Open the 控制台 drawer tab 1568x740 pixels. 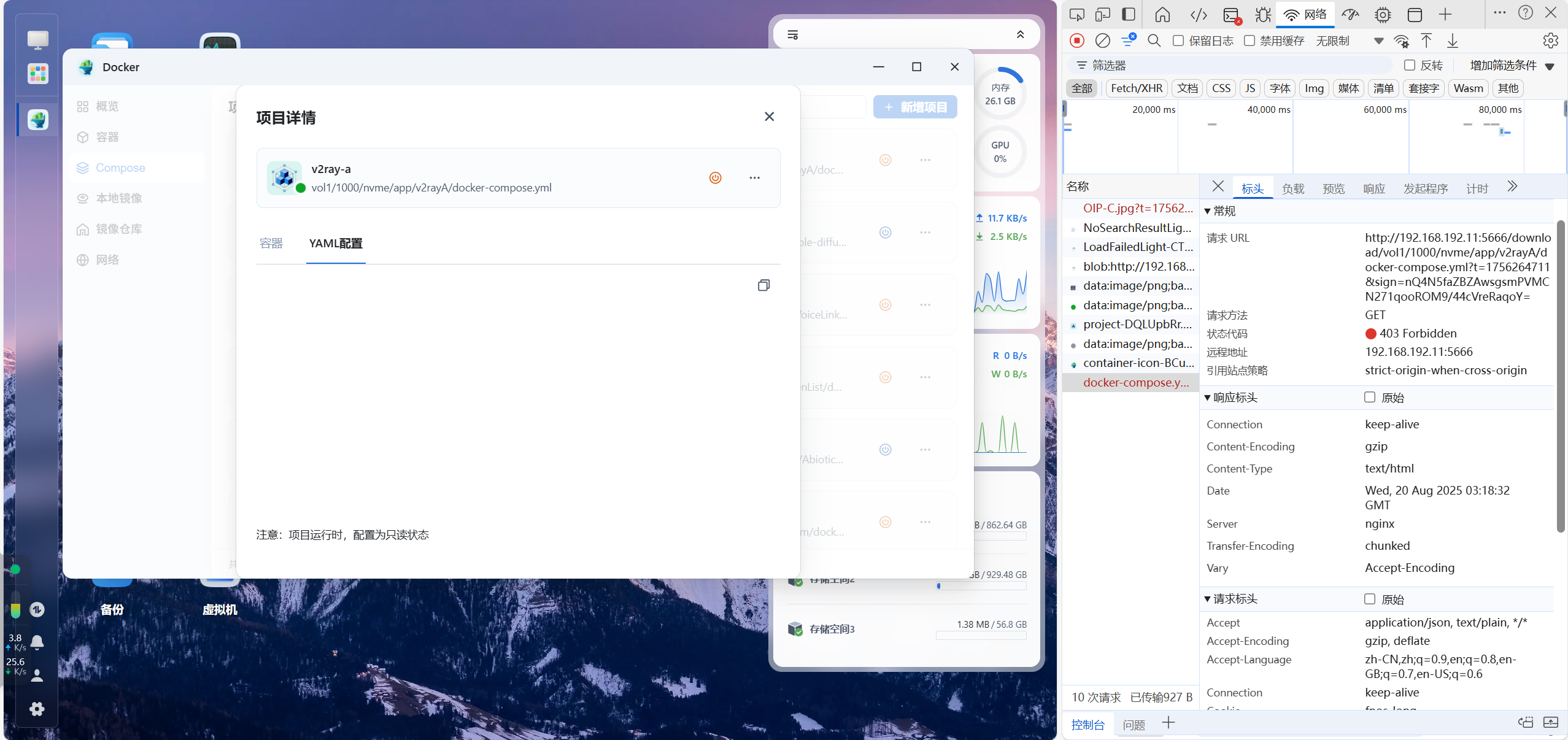click(x=1087, y=725)
